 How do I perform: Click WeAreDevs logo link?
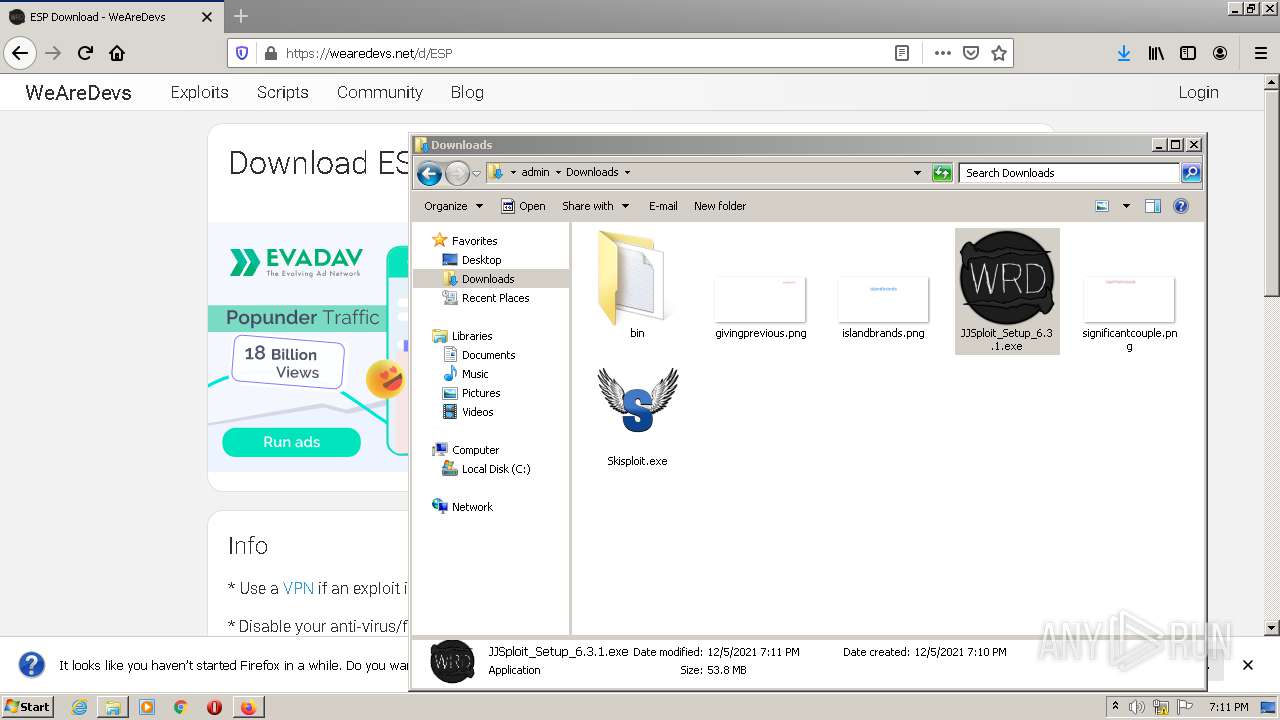[x=78, y=92]
